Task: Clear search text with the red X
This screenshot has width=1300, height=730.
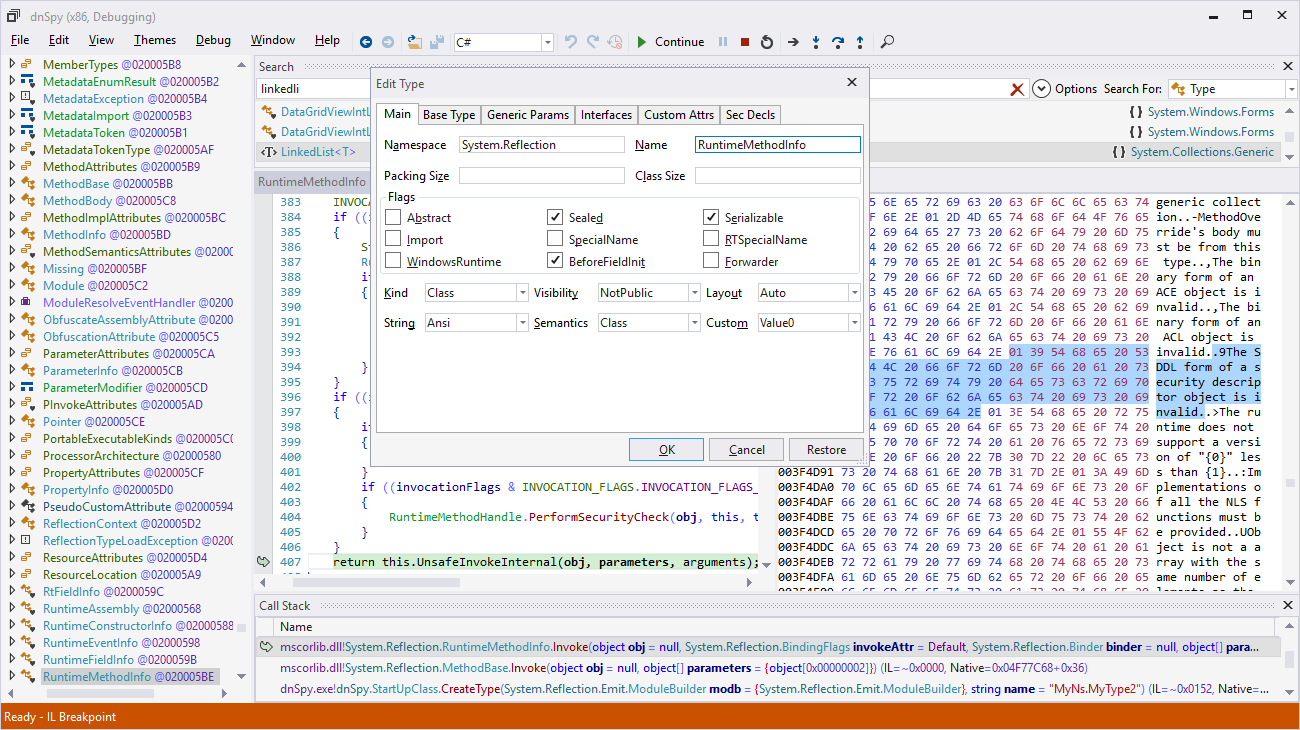Action: [x=1017, y=89]
